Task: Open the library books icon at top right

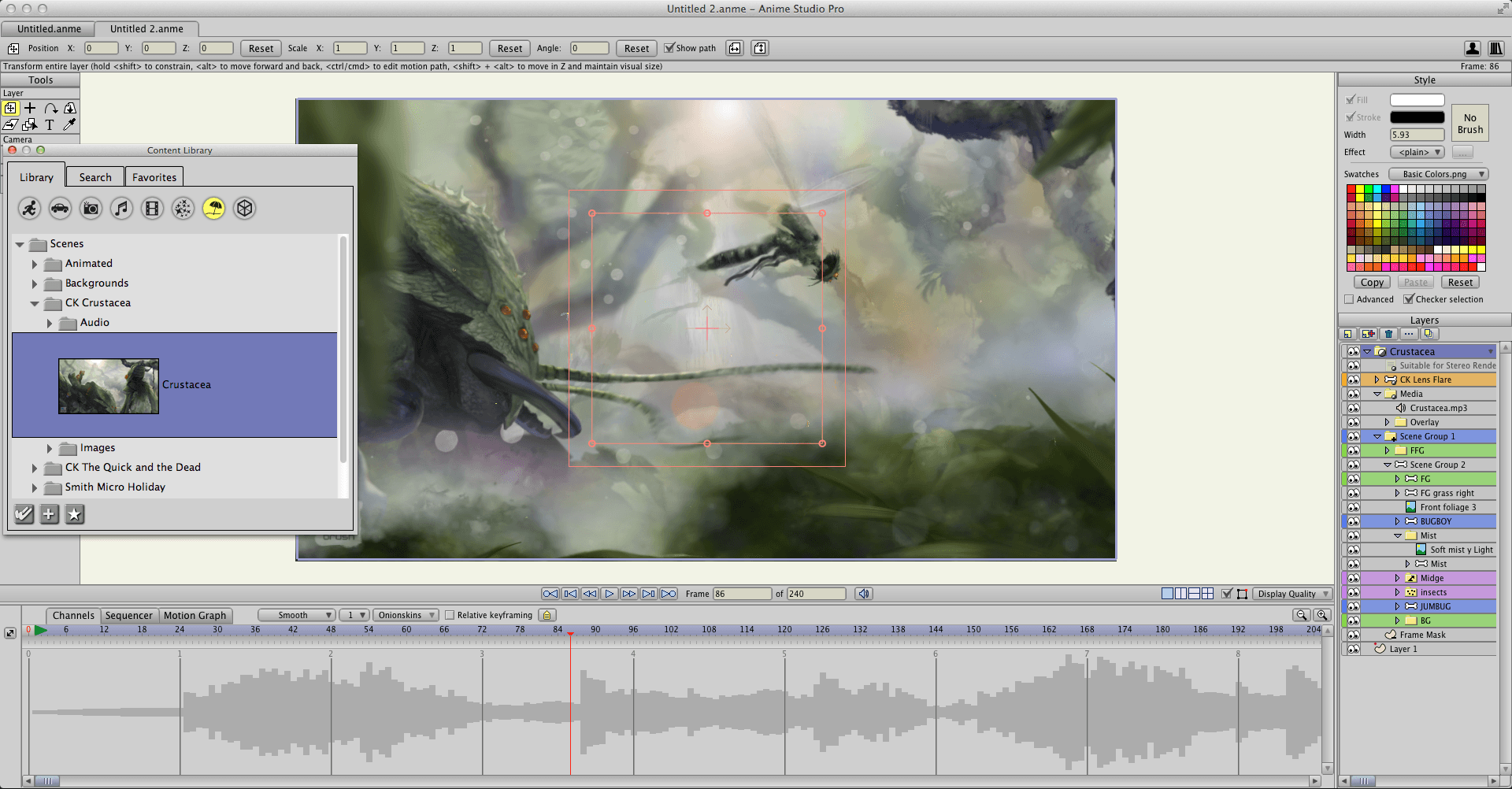Action: pos(1496,48)
